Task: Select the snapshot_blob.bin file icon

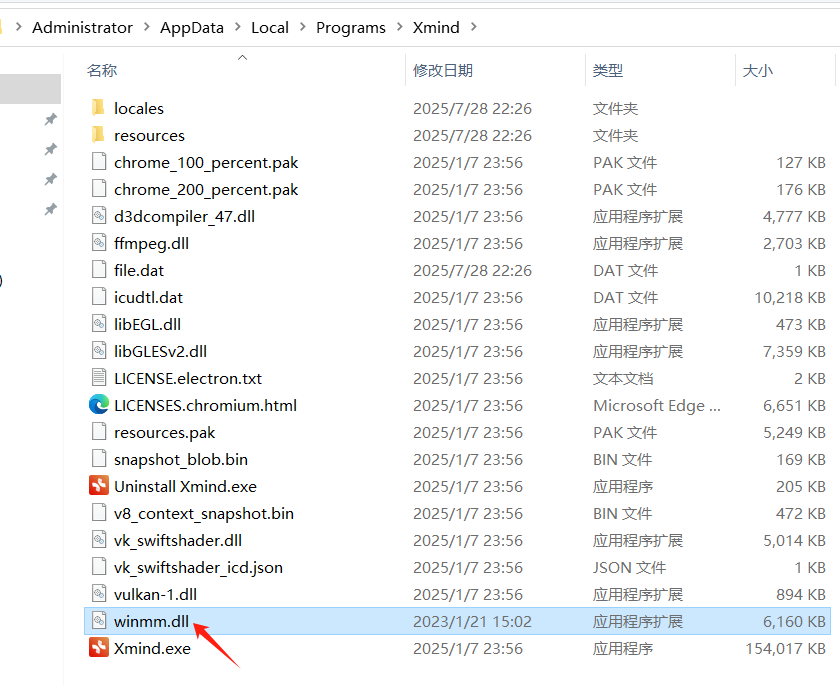Action: click(99, 458)
